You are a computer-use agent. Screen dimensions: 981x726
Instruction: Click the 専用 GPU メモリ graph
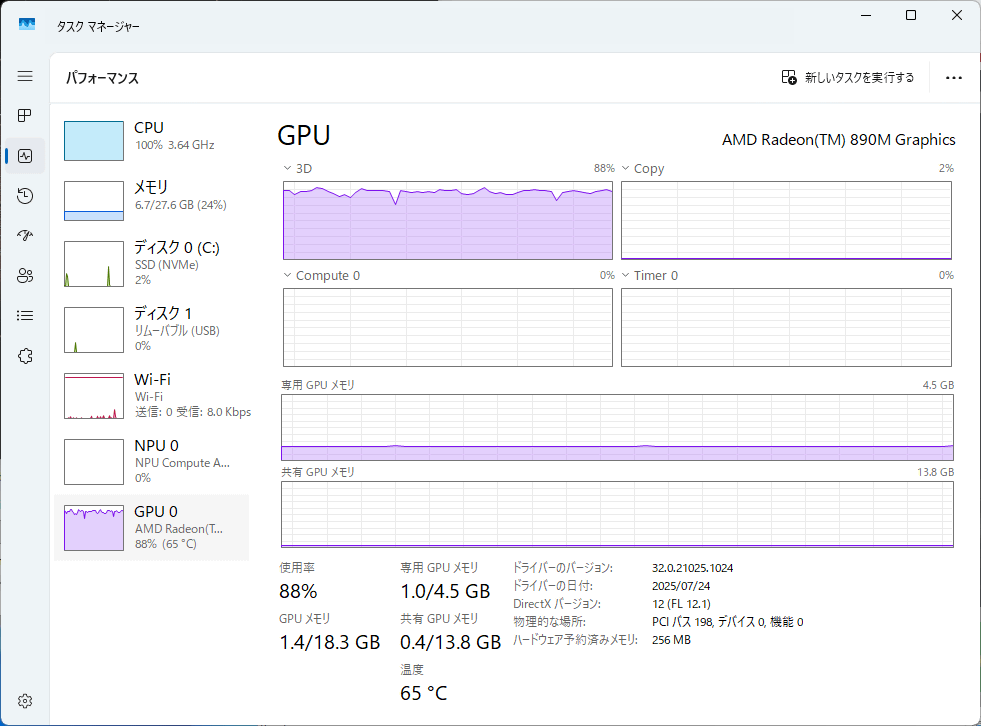pos(618,427)
